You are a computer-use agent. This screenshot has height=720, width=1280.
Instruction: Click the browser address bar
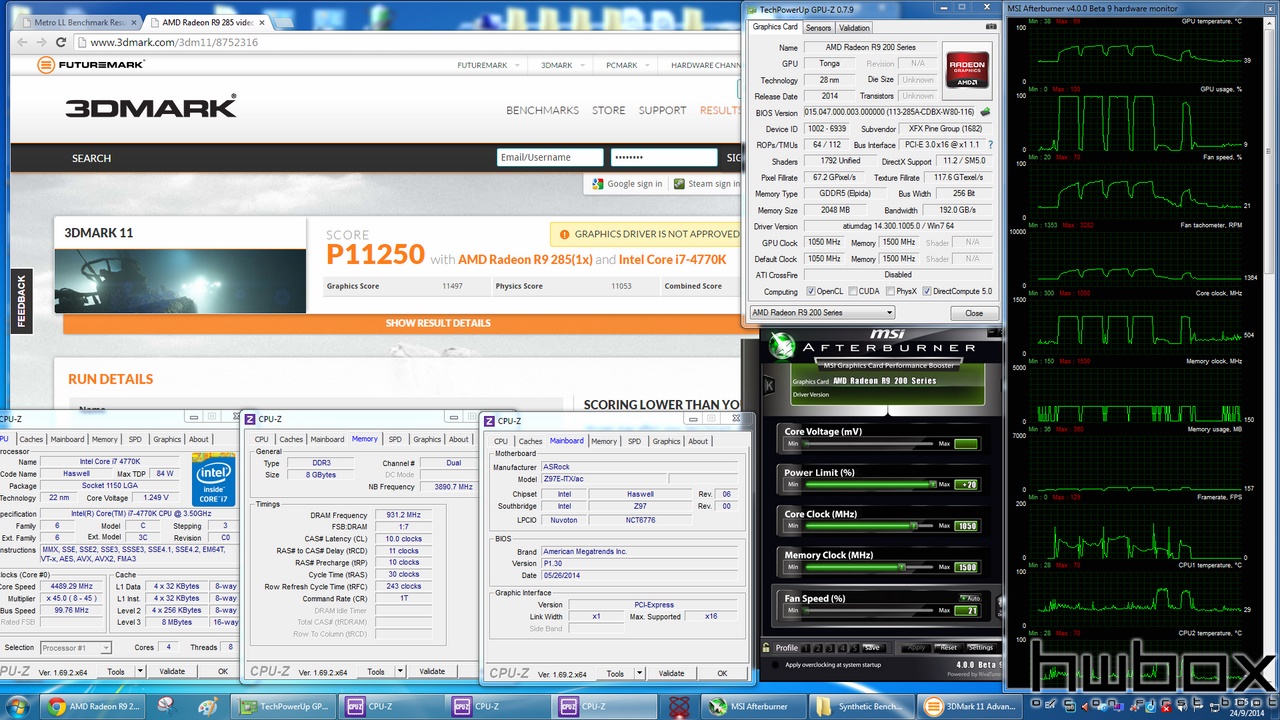pos(405,42)
